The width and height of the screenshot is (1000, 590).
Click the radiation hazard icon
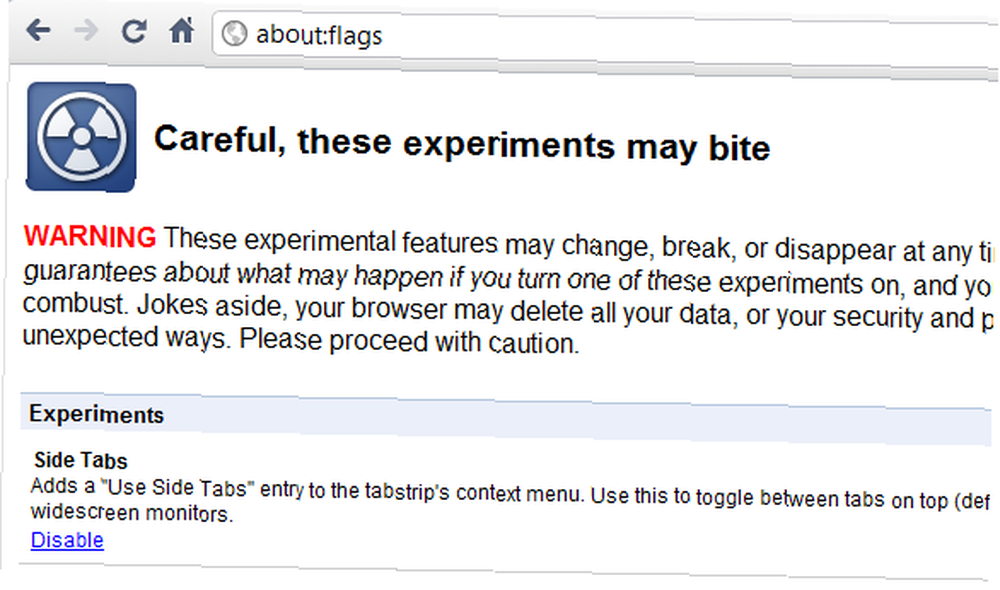81,136
